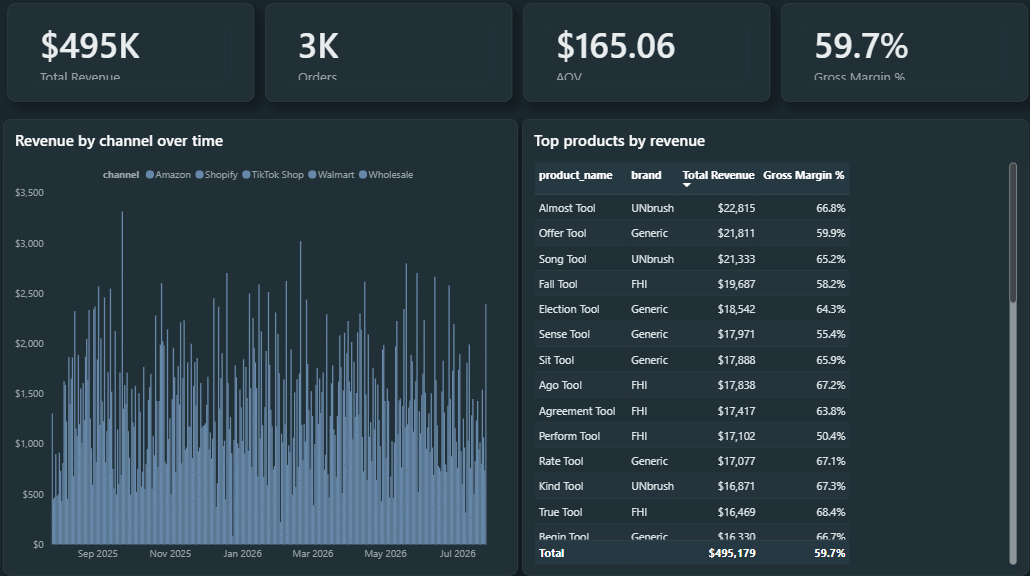Select the 'Offer Tool' product cell

tap(562, 233)
